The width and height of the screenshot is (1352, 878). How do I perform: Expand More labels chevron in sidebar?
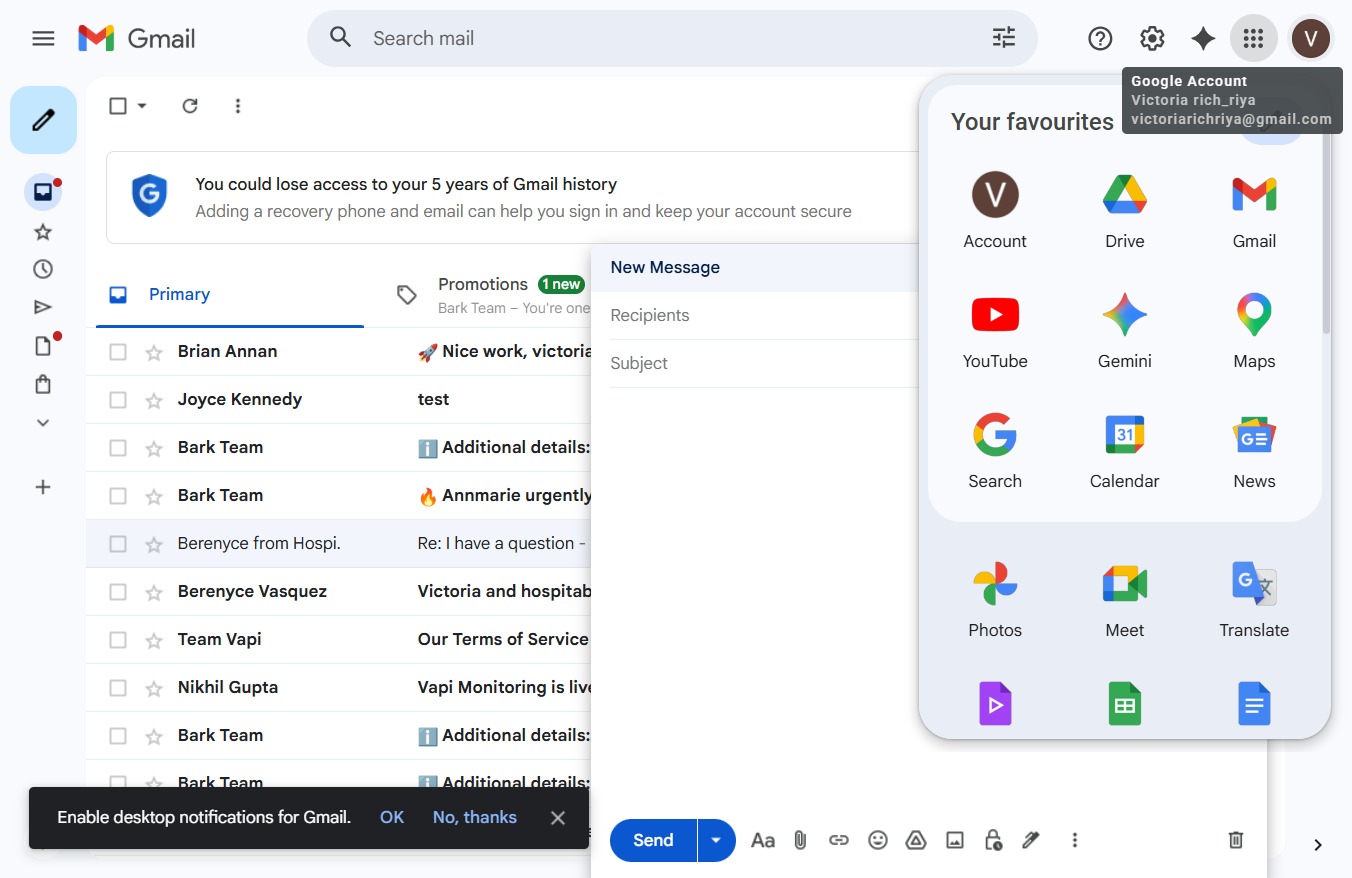(43, 423)
